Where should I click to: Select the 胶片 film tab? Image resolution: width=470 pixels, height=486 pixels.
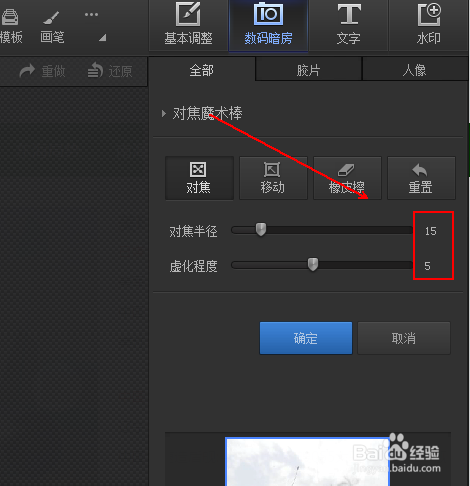coord(309,69)
